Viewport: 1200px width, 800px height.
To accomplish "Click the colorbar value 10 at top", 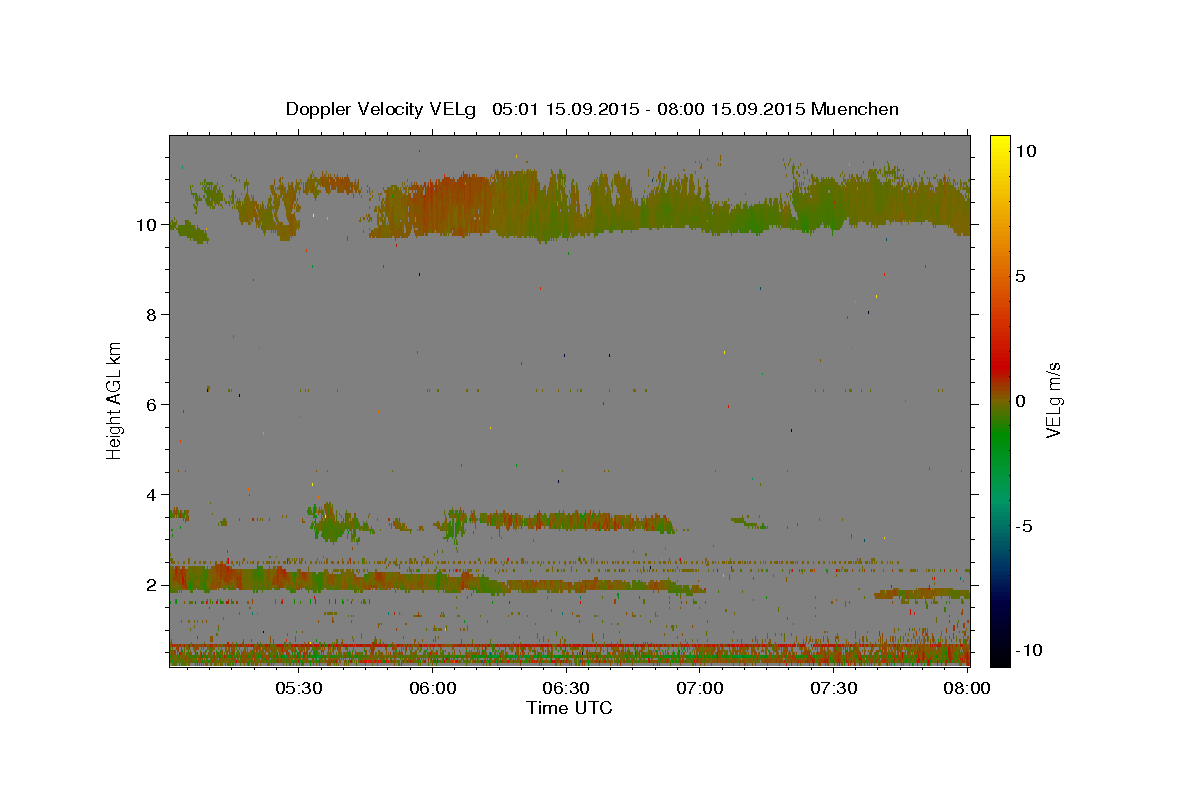I will pos(1025,151).
